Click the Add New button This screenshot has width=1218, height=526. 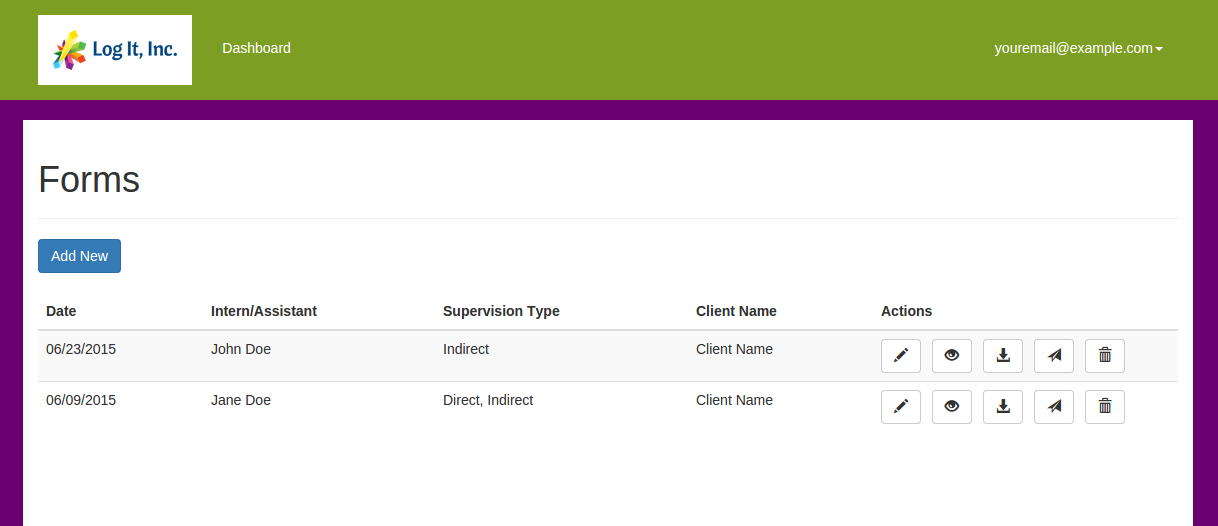pyautogui.click(x=79, y=256)
